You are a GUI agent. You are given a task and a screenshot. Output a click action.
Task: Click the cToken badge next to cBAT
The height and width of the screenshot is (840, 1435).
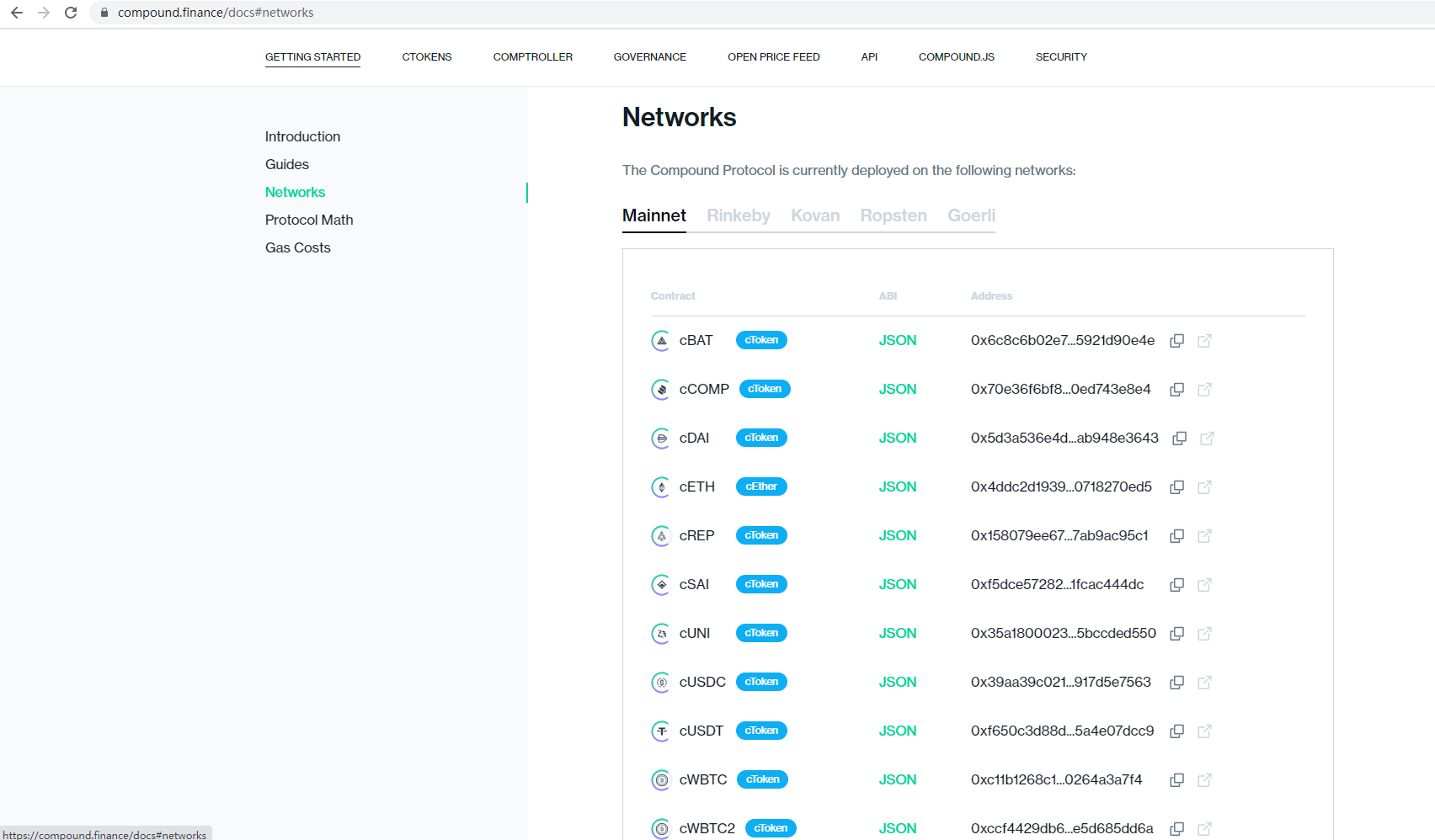click(761, 340)
